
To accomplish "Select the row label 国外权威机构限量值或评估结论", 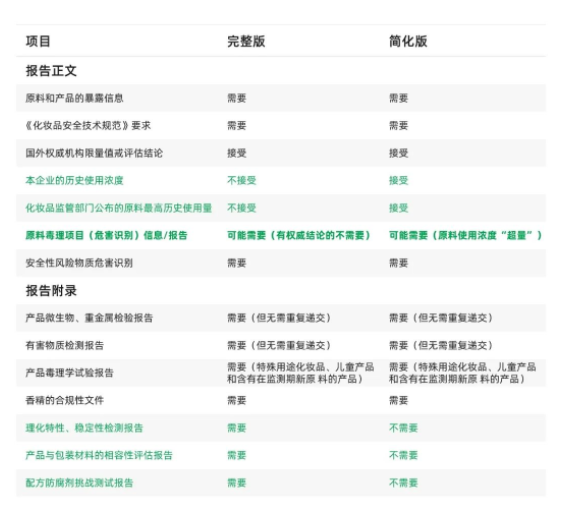I will 94,153.
